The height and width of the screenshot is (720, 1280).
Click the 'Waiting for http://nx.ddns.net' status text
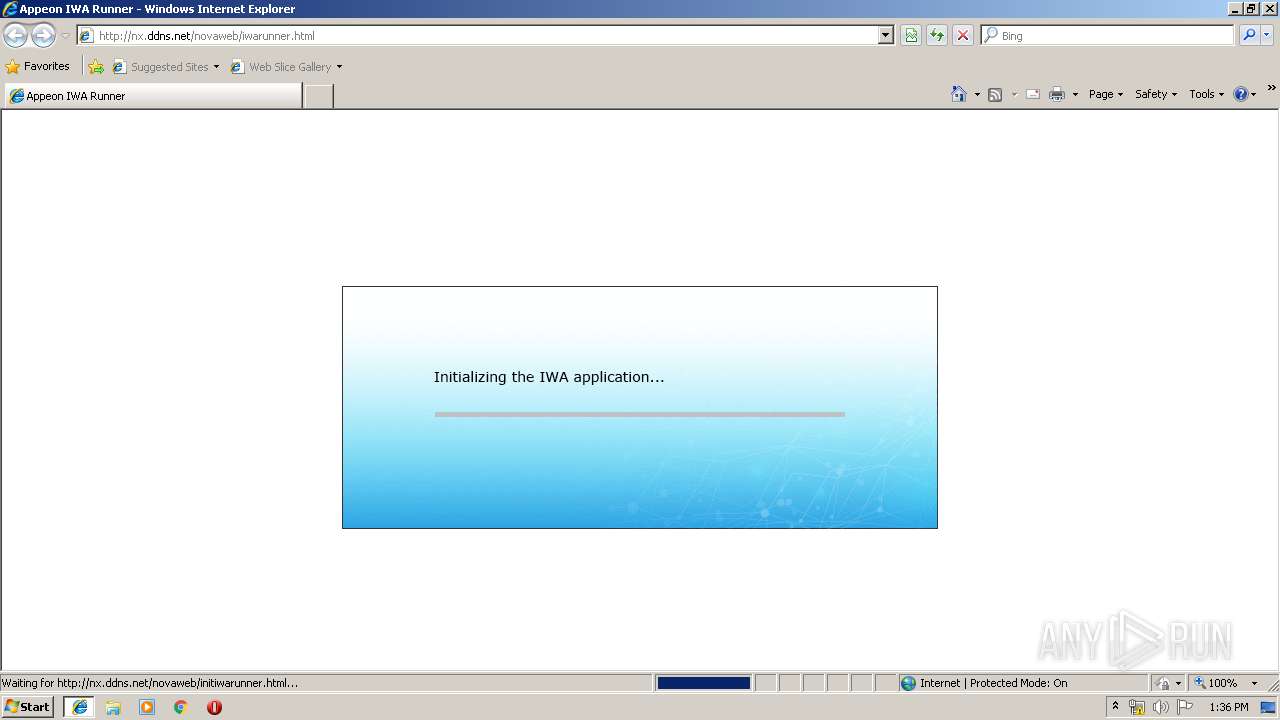coord(150,683)
